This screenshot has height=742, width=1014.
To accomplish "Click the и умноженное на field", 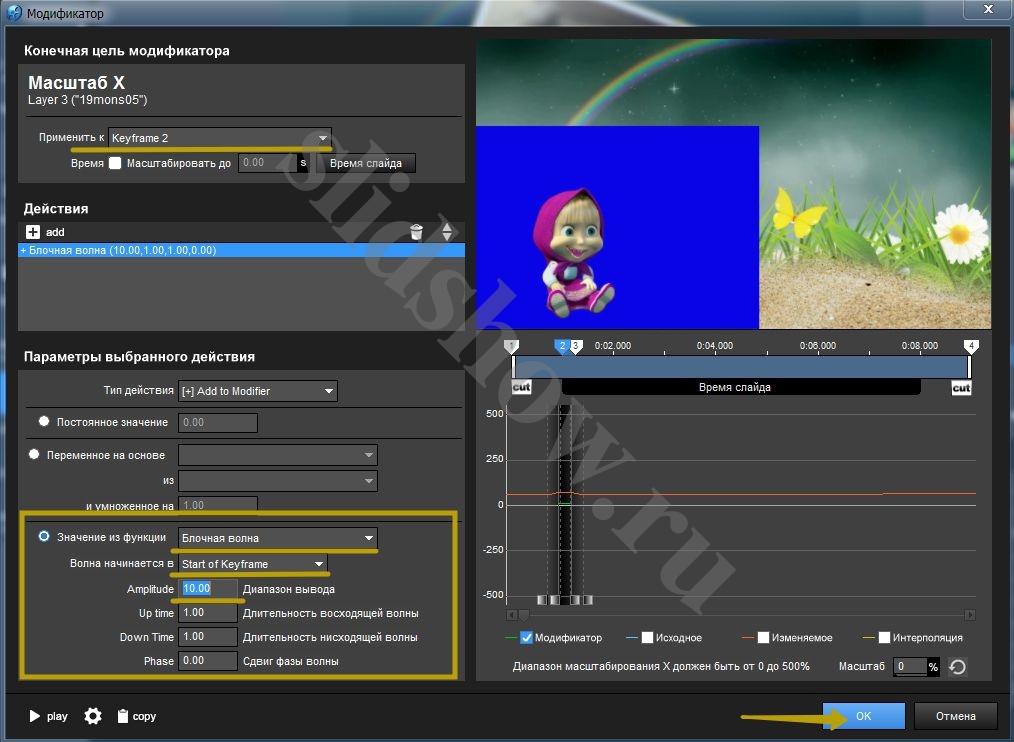I will point(217,504).
